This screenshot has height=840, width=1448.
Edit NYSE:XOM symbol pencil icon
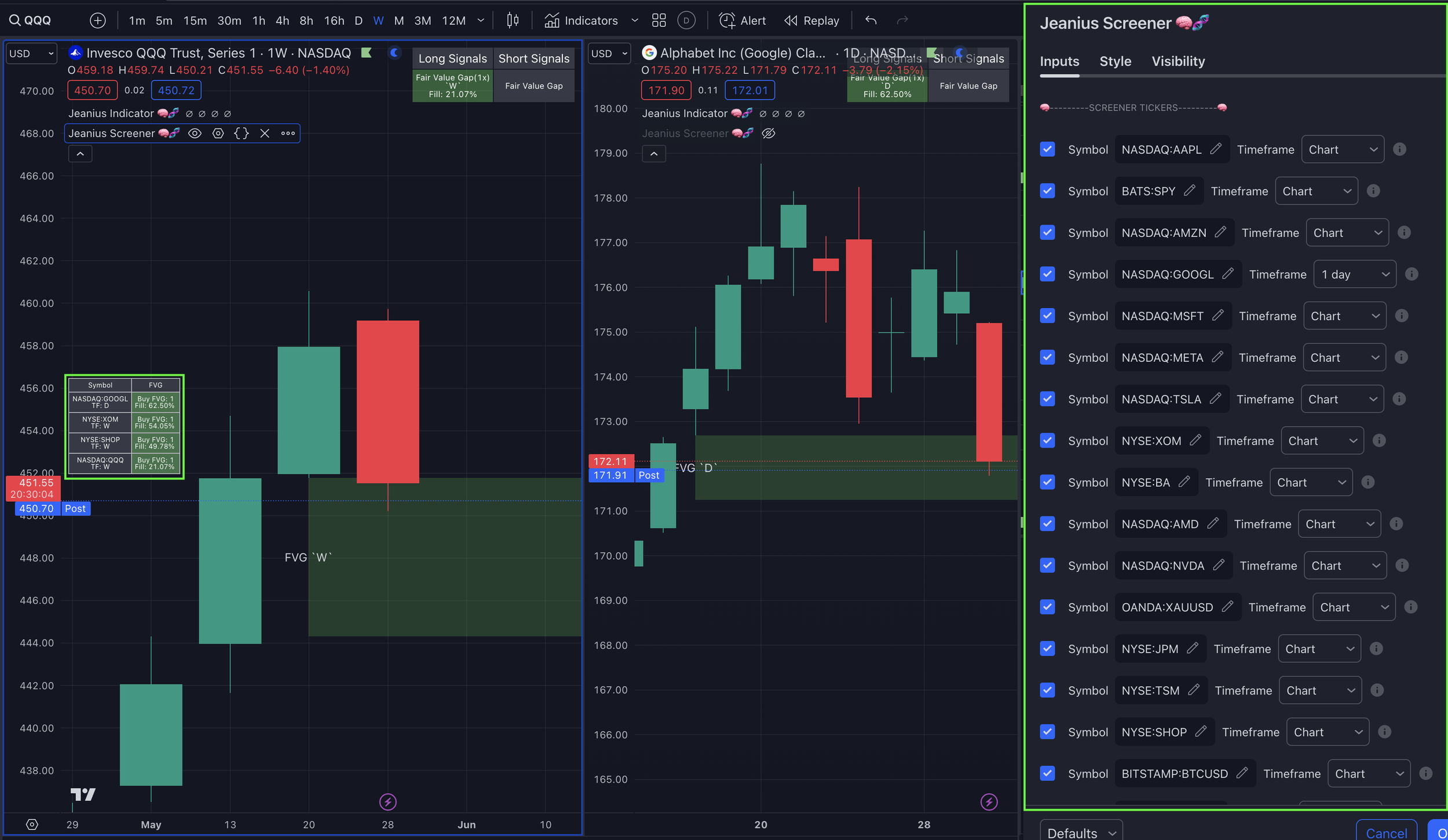click(x=1195, y=441)
